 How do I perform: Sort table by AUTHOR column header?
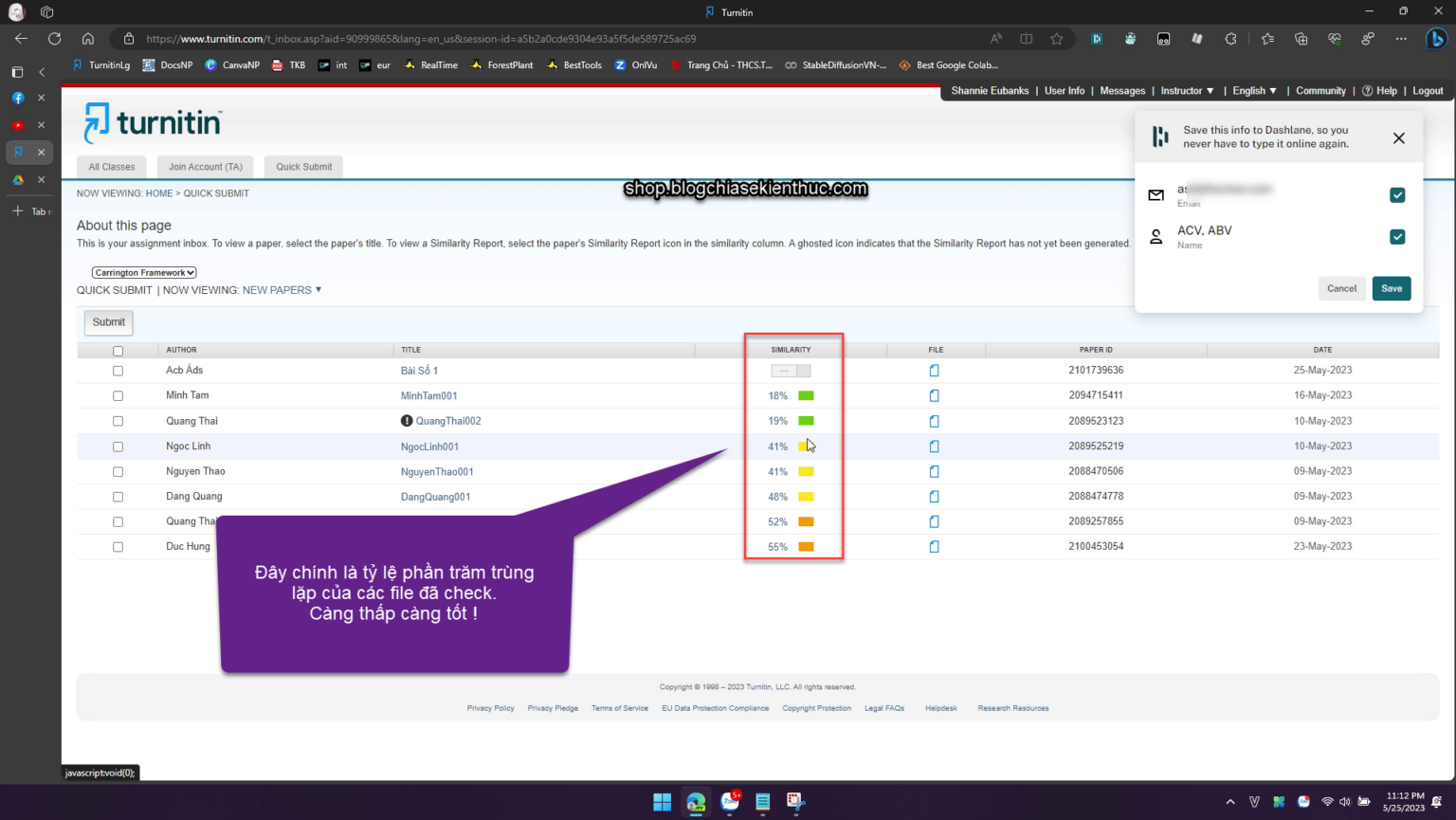tap(181, 350)
